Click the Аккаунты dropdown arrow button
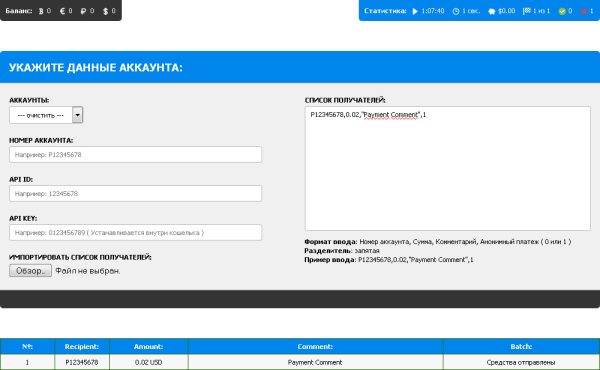The height and width of the screenshot is (370, 600). pyautogui.click(x=77, y=115)
